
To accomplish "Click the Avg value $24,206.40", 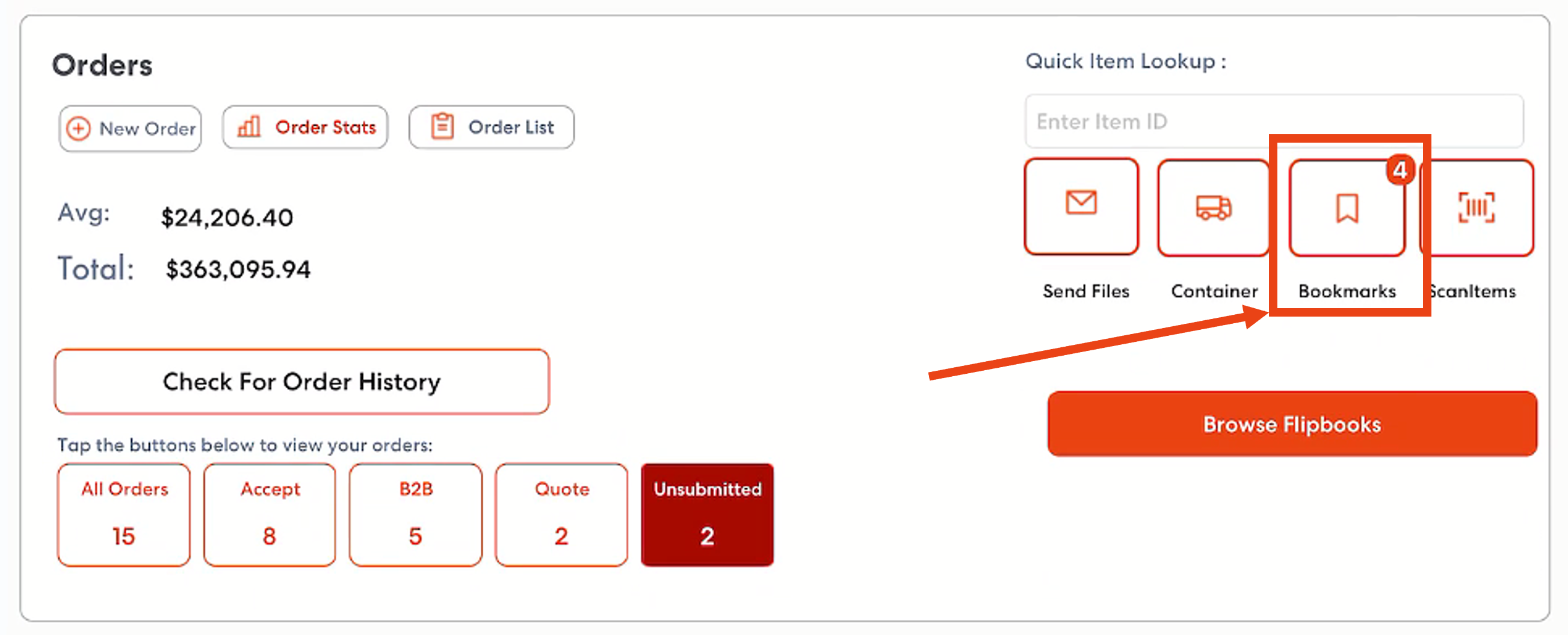I will pos(227,217).
